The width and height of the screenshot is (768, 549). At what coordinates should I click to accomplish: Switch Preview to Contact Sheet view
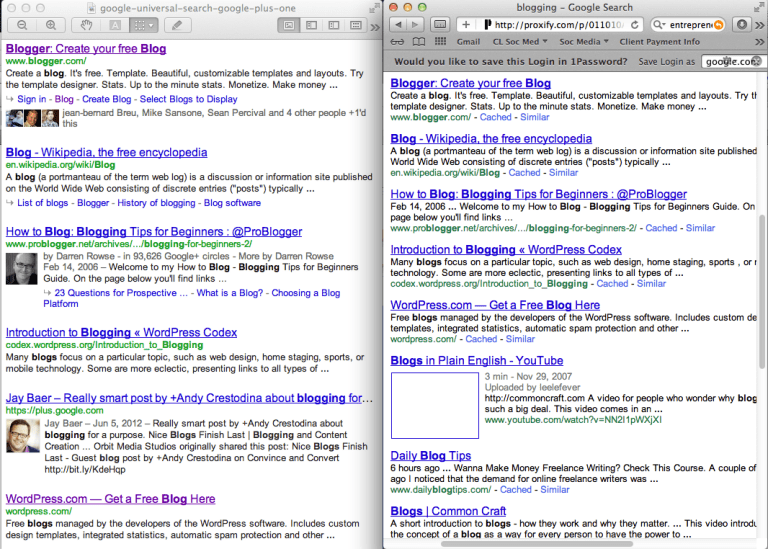(356, 25)
